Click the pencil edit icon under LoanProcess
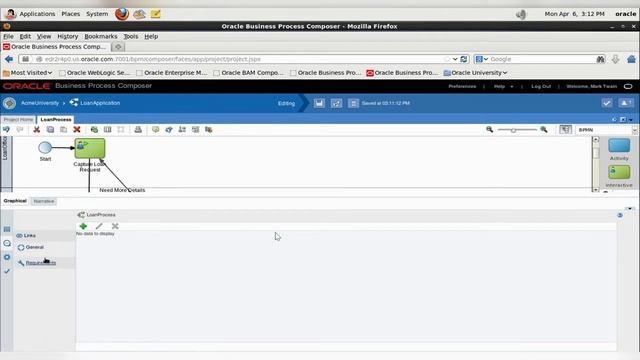The image size is (640, 360). click(99, 226)
